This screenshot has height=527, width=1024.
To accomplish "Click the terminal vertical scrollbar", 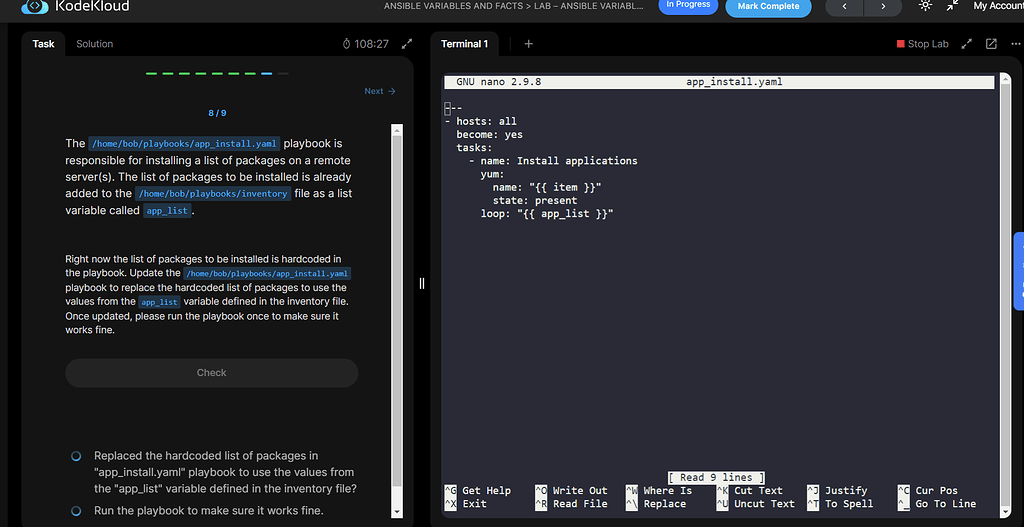I will 1006,295.
